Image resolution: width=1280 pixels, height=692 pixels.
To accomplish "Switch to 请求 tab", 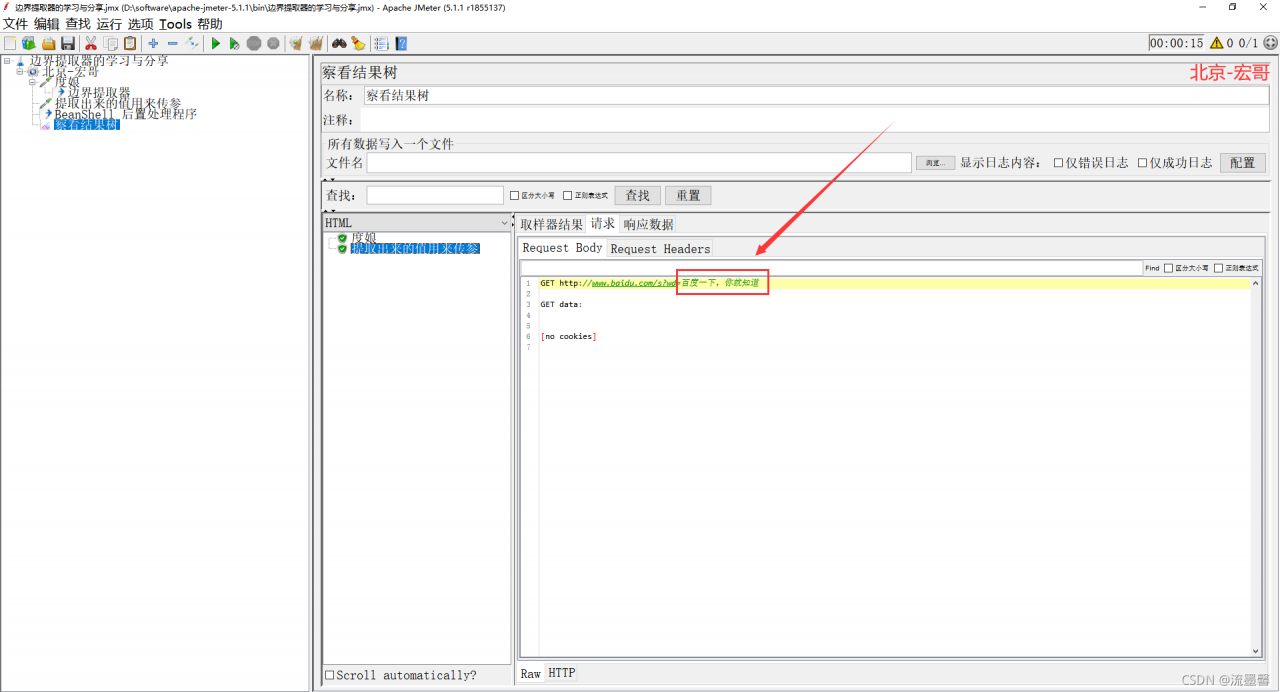I will point(603,223).
